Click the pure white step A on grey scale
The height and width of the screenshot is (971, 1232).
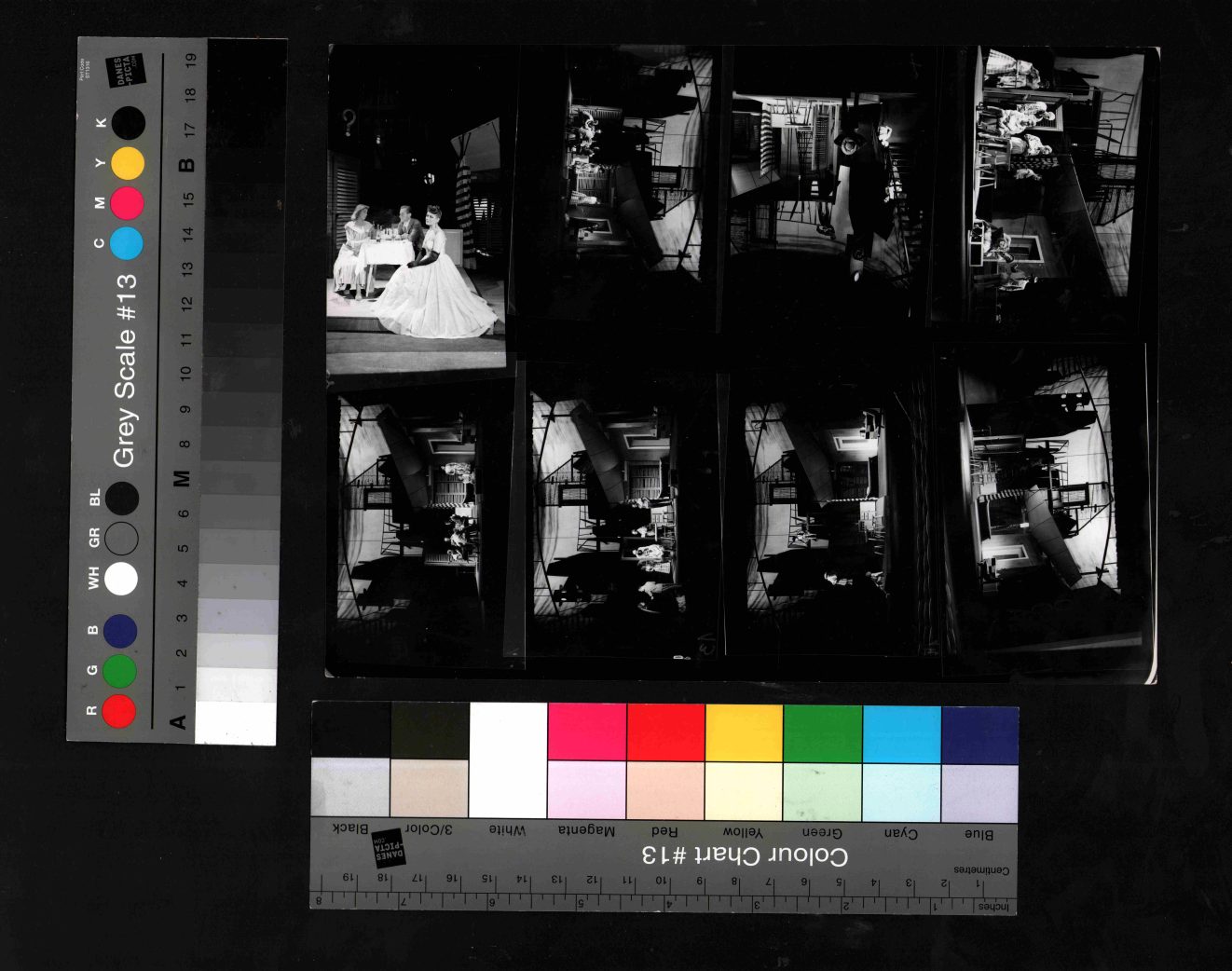(236, 724)
